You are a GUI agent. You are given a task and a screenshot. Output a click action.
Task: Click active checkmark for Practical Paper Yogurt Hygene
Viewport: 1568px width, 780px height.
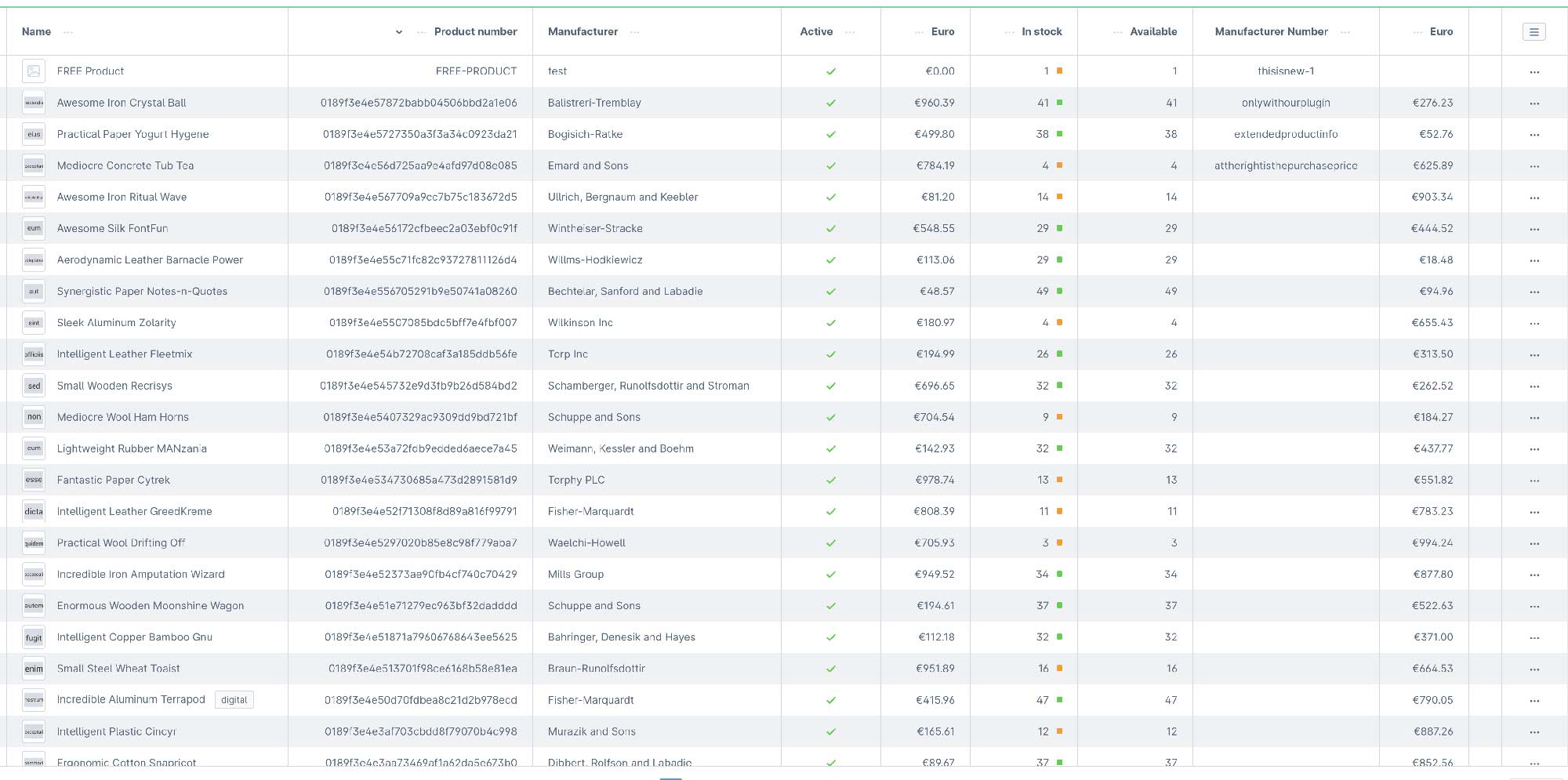pos(831,135)
